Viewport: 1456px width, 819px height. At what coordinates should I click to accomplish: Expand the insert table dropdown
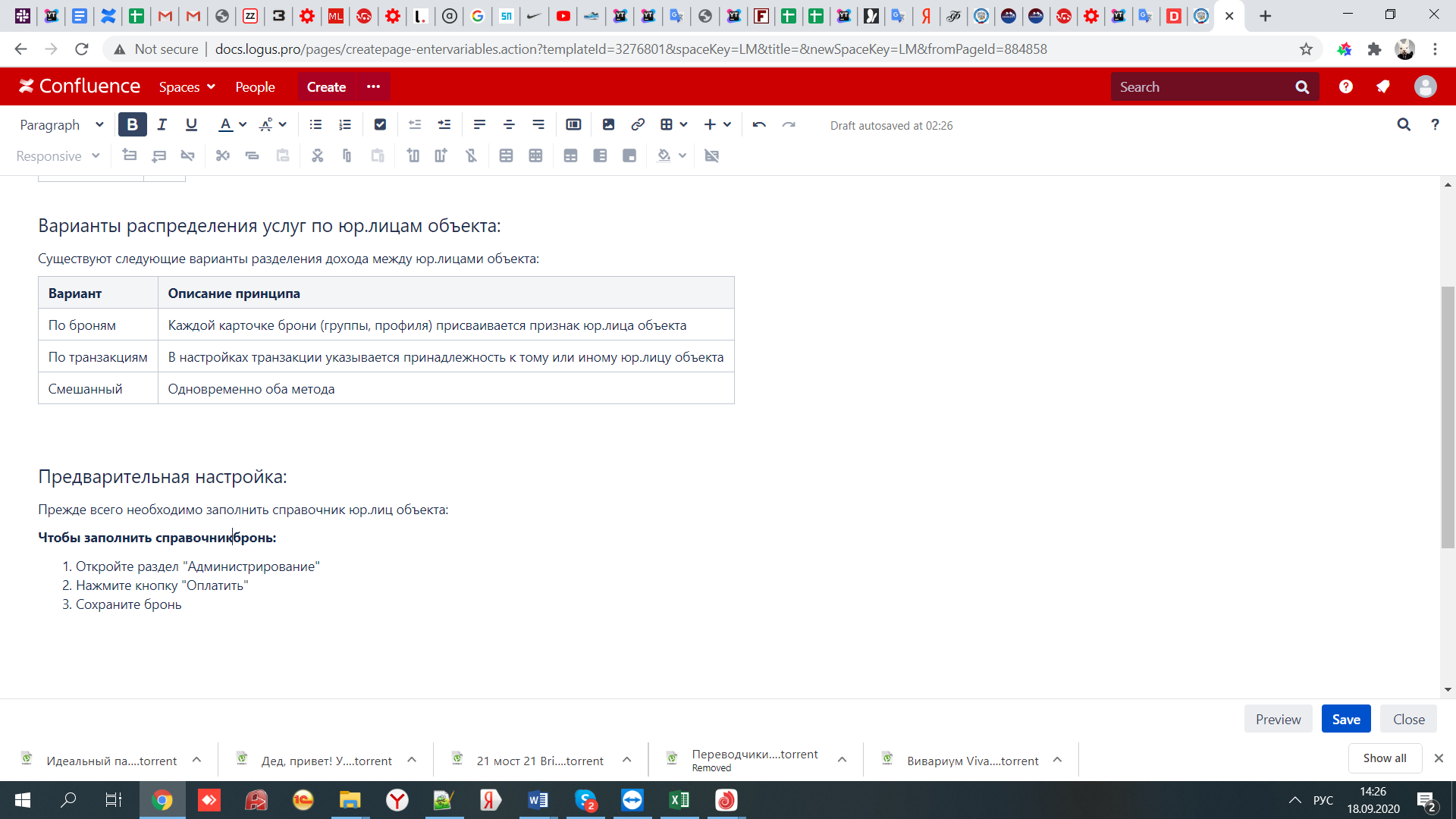(683, 124)
